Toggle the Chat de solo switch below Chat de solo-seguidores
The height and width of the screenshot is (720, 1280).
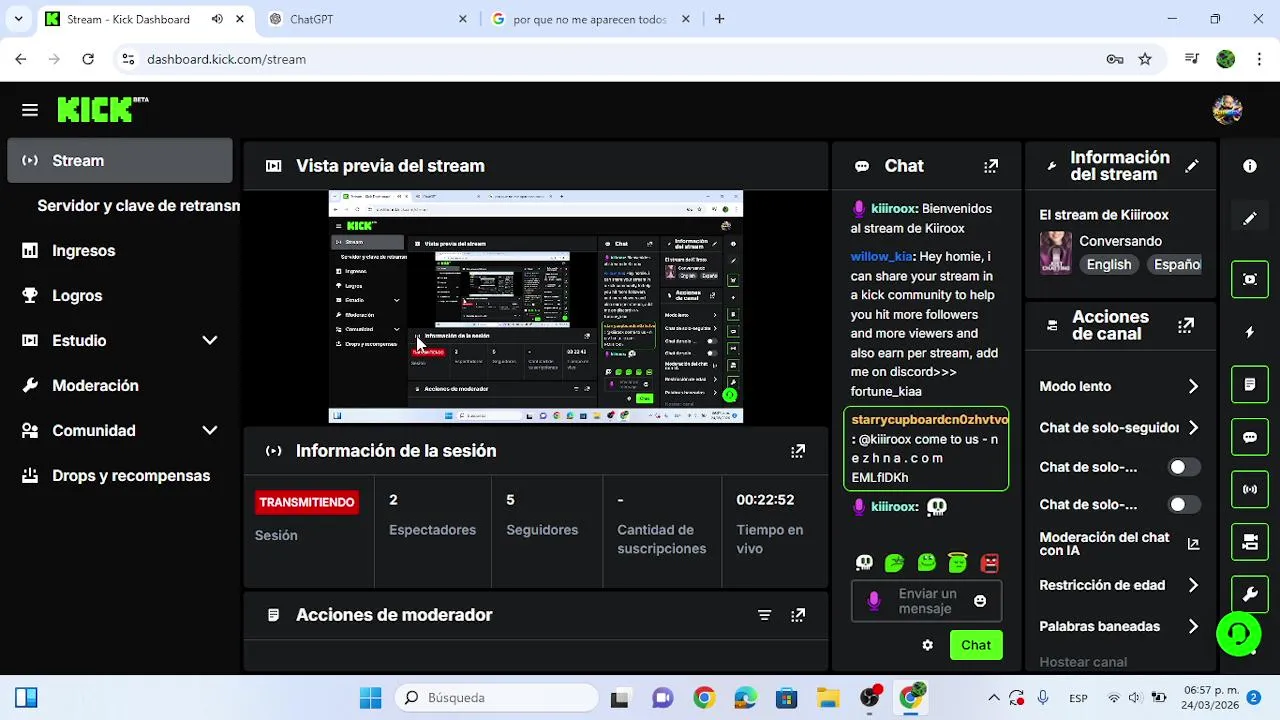(x=1184, y=467)
